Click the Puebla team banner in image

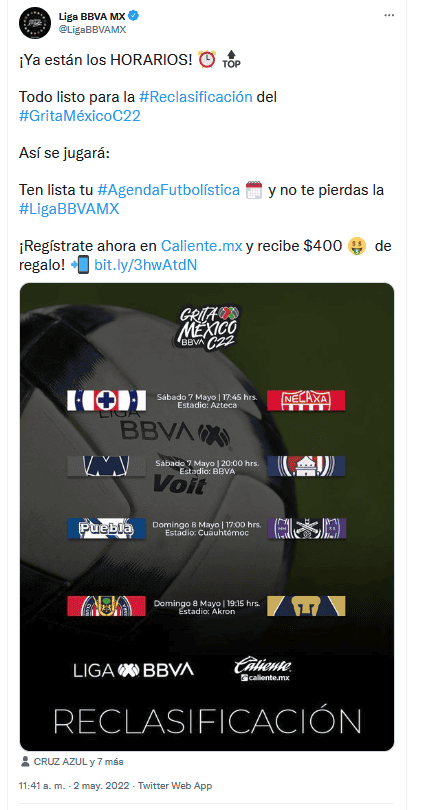(106, 528)
